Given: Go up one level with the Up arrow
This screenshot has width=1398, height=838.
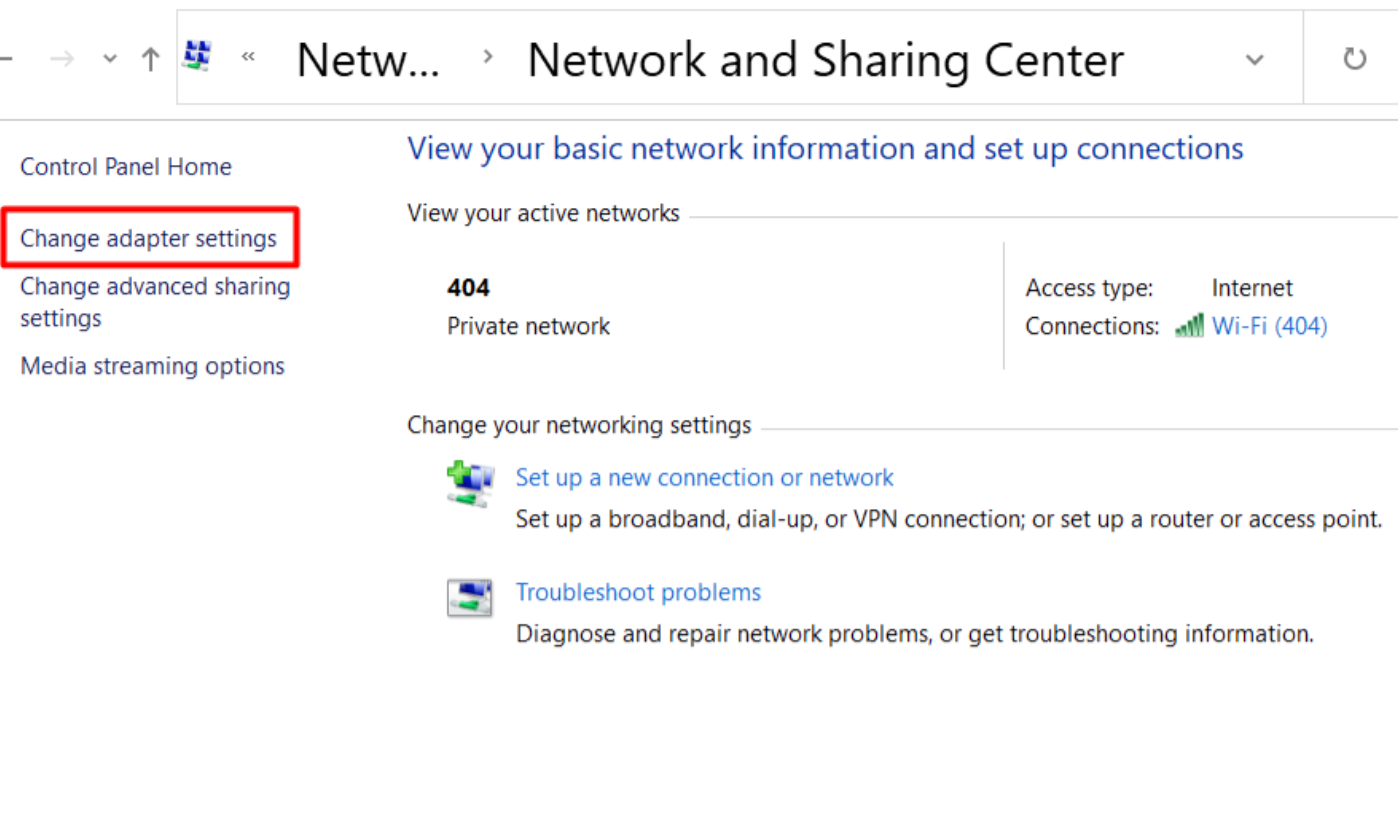Looking at the screenshot, I should (x=150, y=59).
